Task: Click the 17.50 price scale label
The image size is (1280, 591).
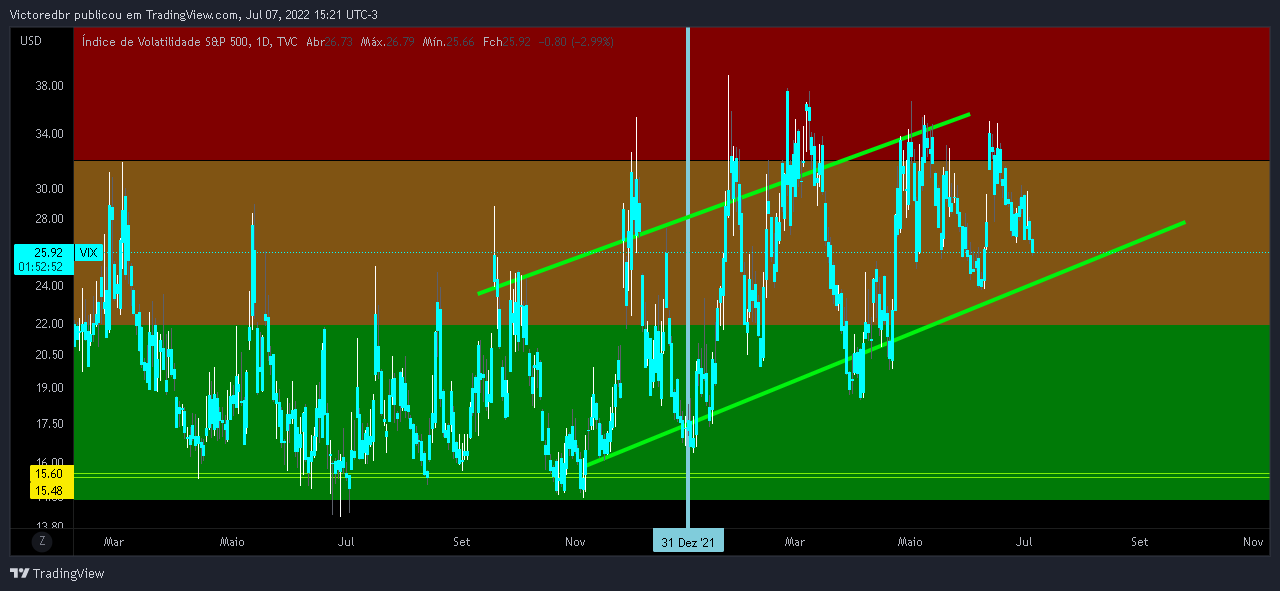Action: (50, 424)
